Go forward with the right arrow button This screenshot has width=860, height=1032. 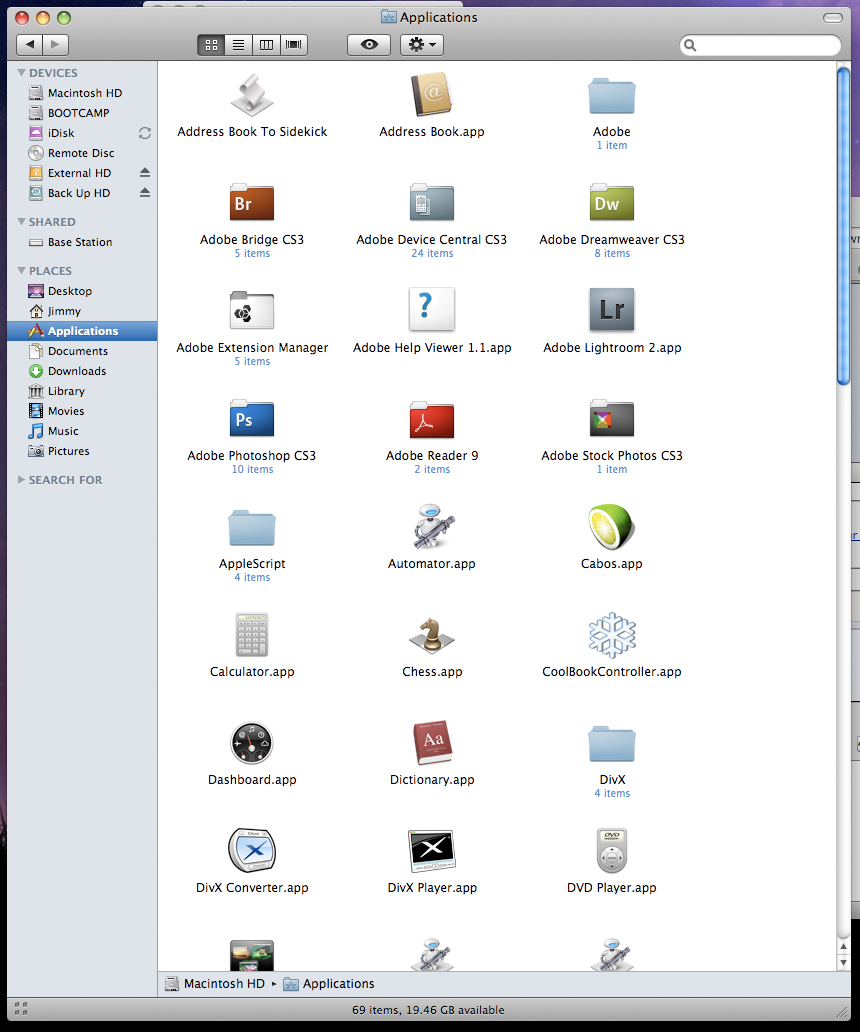(56, 45)
